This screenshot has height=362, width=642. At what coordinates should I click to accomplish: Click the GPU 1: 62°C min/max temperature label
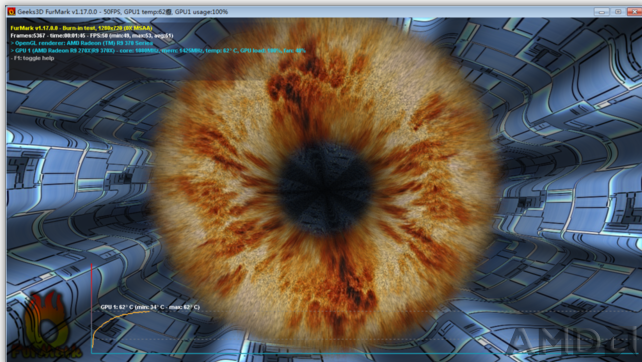(150, 307)
